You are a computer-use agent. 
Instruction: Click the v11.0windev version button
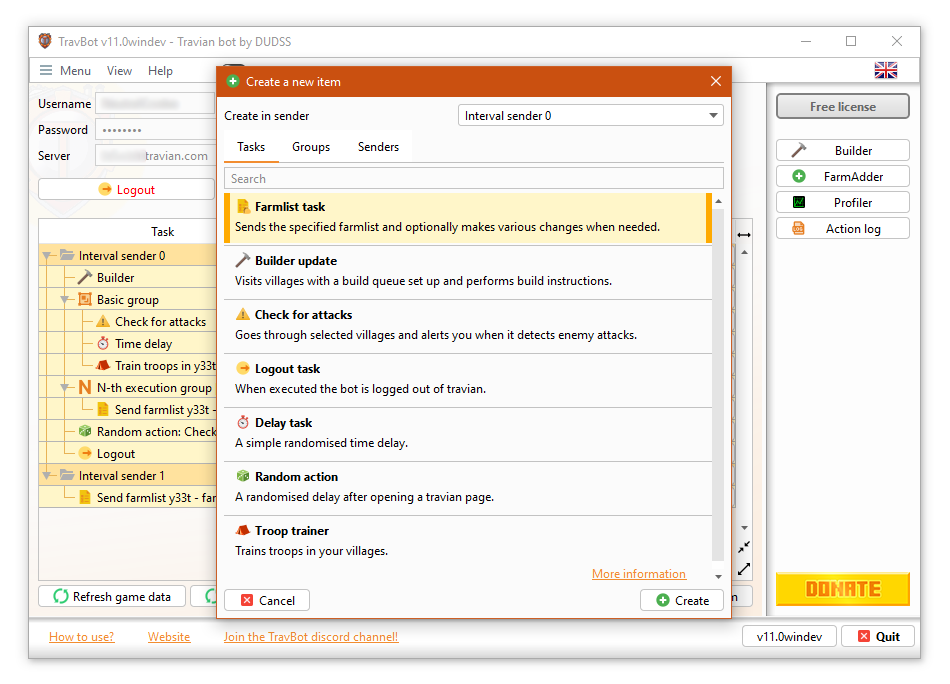[789, 636]
